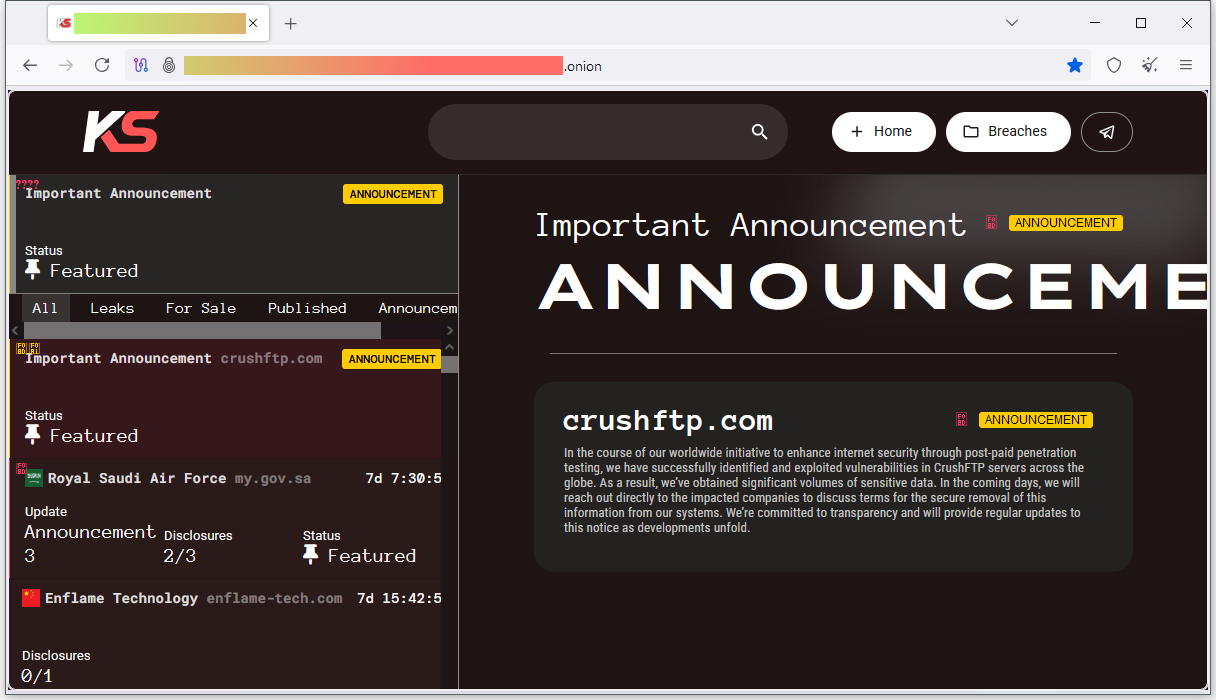Click the 7d 7:30 countdown timer
The height and width of the screenshot is (700, 1216).
pos(403,478)
